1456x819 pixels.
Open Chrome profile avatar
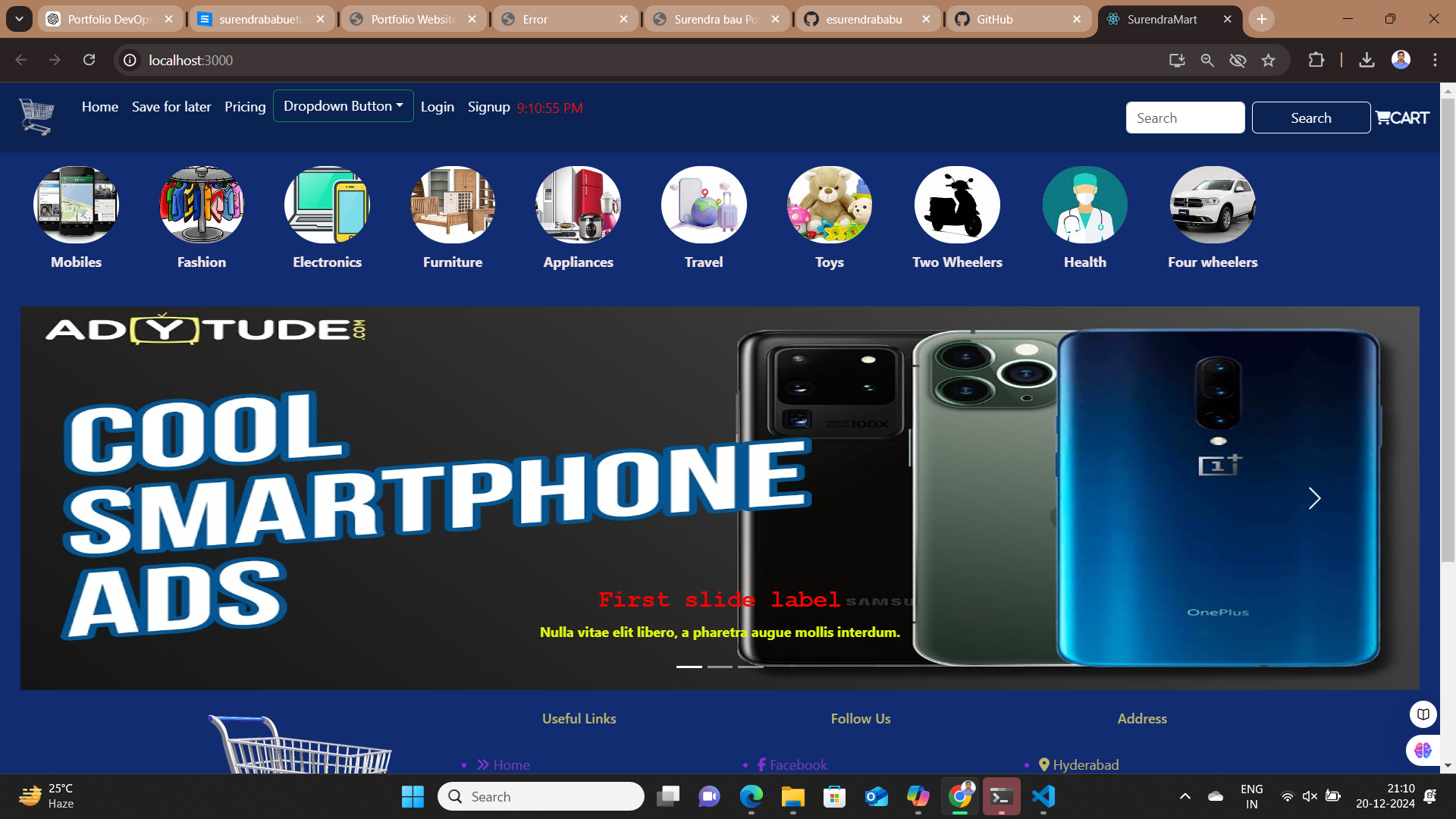pyautogui.click(x=1401, y=60)
